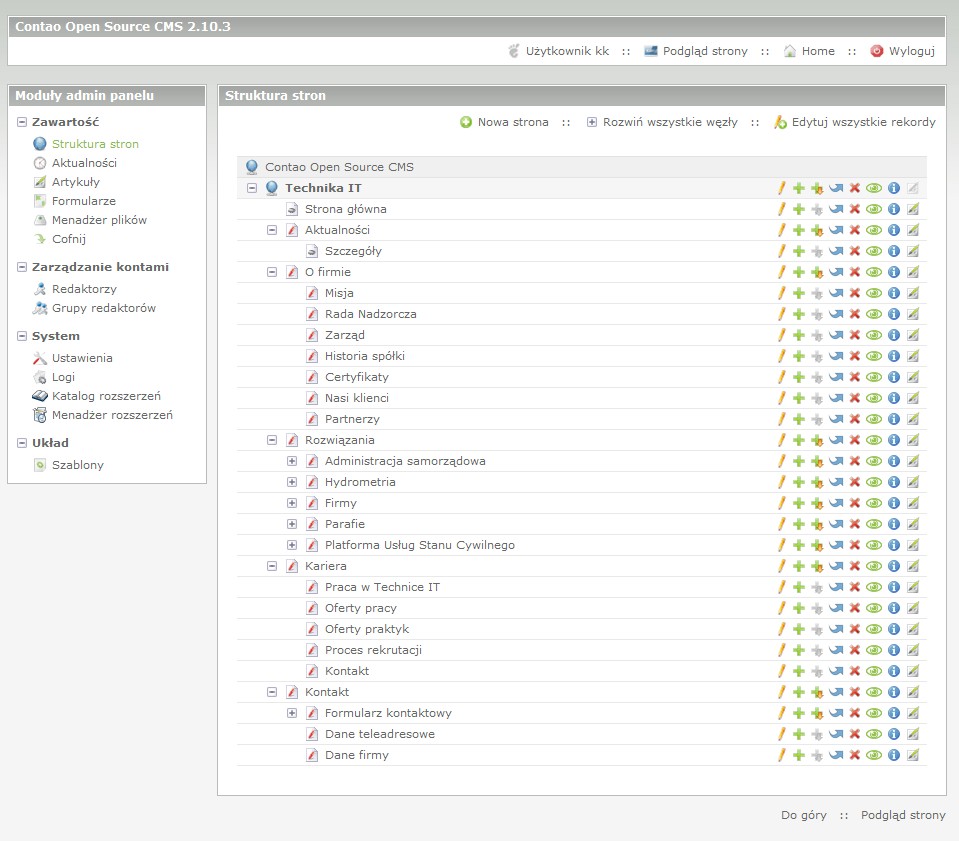The image size is (959, 841).
Task: Delete the O firmie page with red X
Action: pos(855,272)
